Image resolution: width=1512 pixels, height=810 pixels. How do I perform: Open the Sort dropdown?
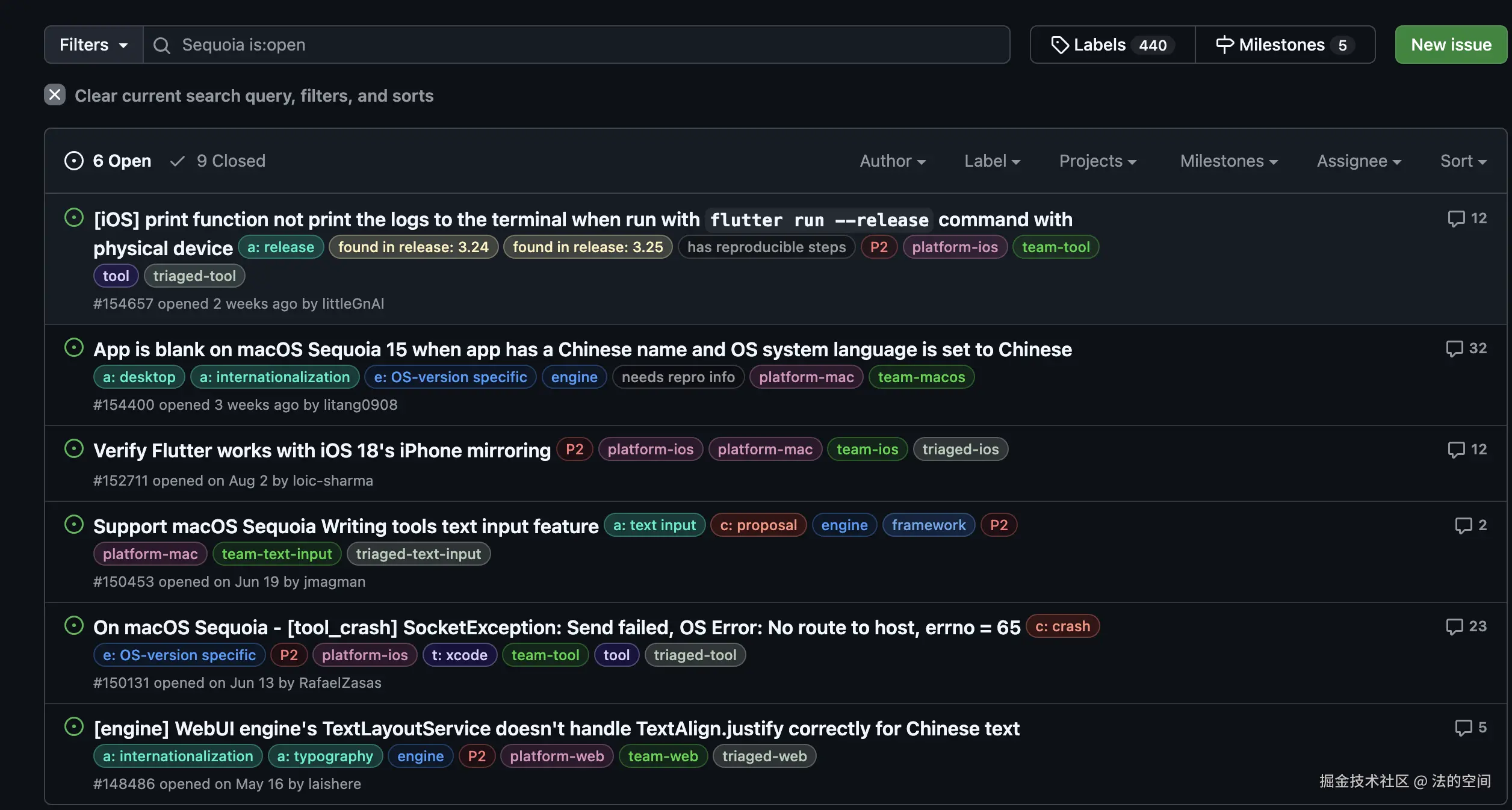[1463, 161]
